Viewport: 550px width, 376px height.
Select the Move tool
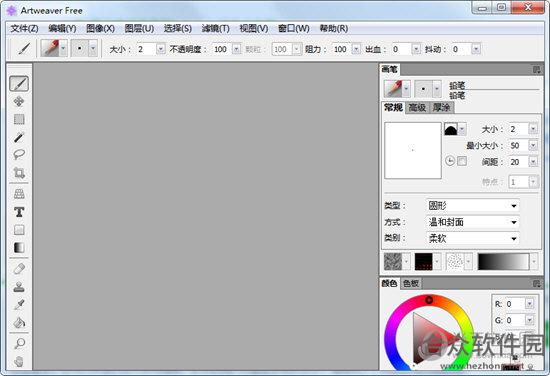[x=19, y=101]
